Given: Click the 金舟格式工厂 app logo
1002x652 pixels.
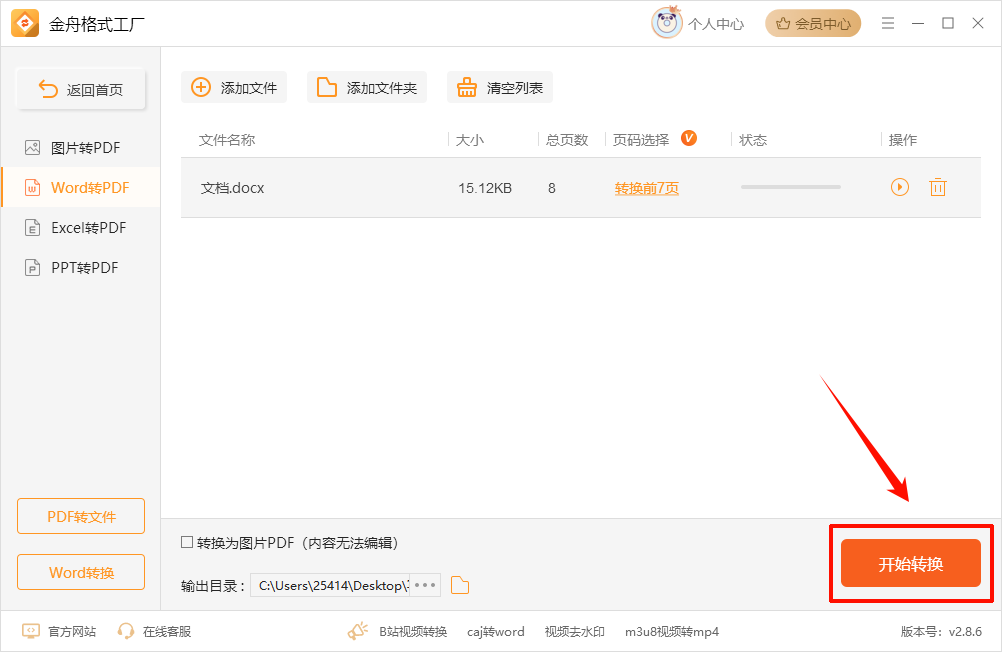Looking at the screenshot, I should (x=23, y=23).
